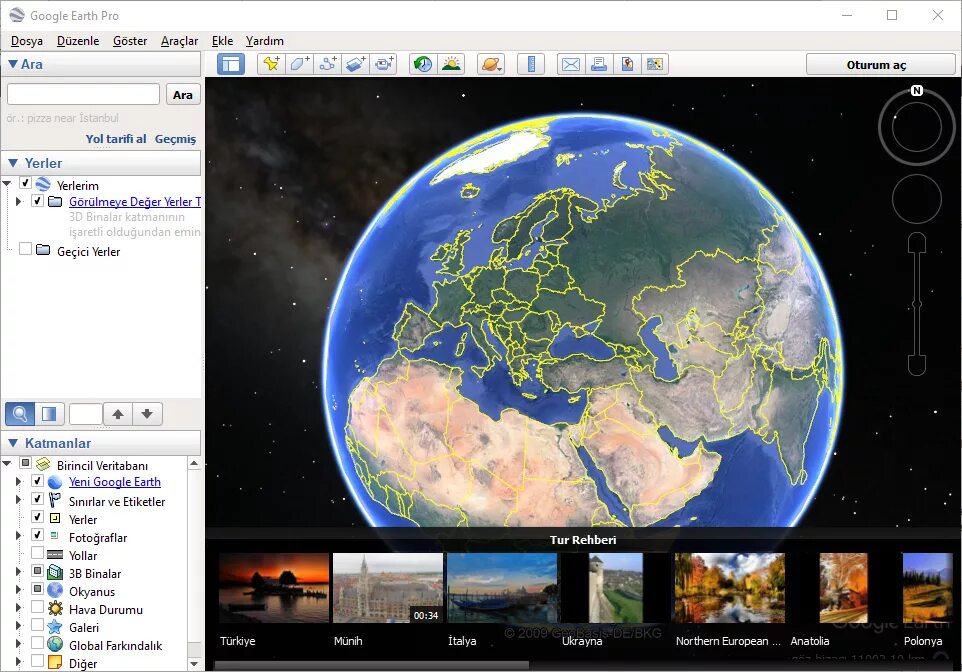
Task: Click the Hava Durumu sun icon
Action: tap(55, 609)
